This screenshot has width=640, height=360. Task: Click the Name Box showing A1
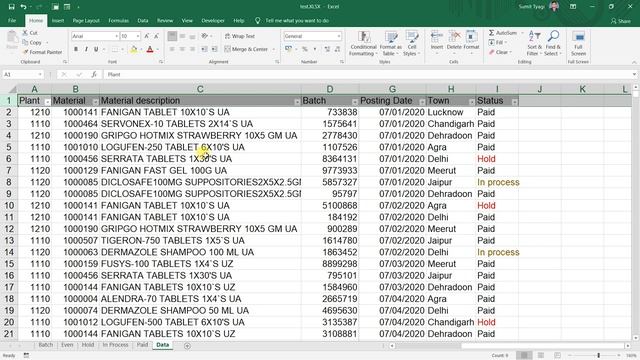click(23, 74)
